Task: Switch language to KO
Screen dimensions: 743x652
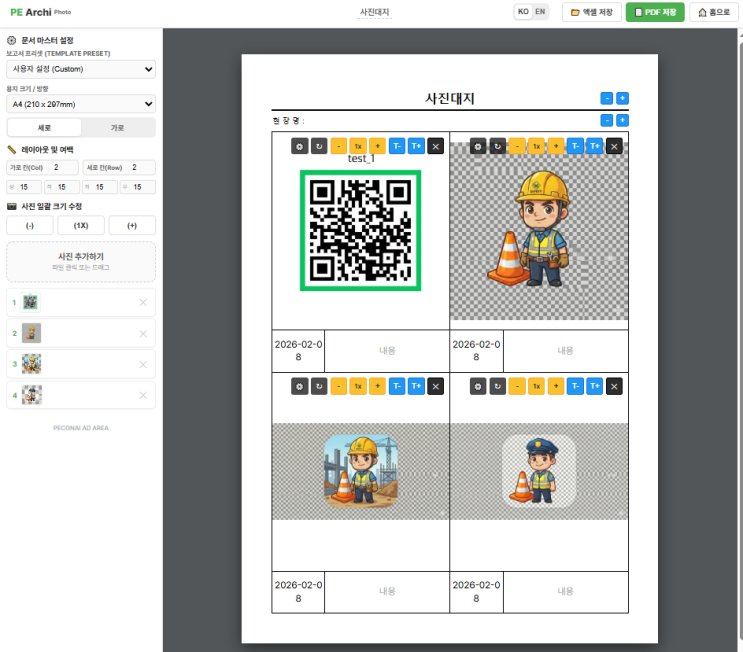Action: click(523, 12)
